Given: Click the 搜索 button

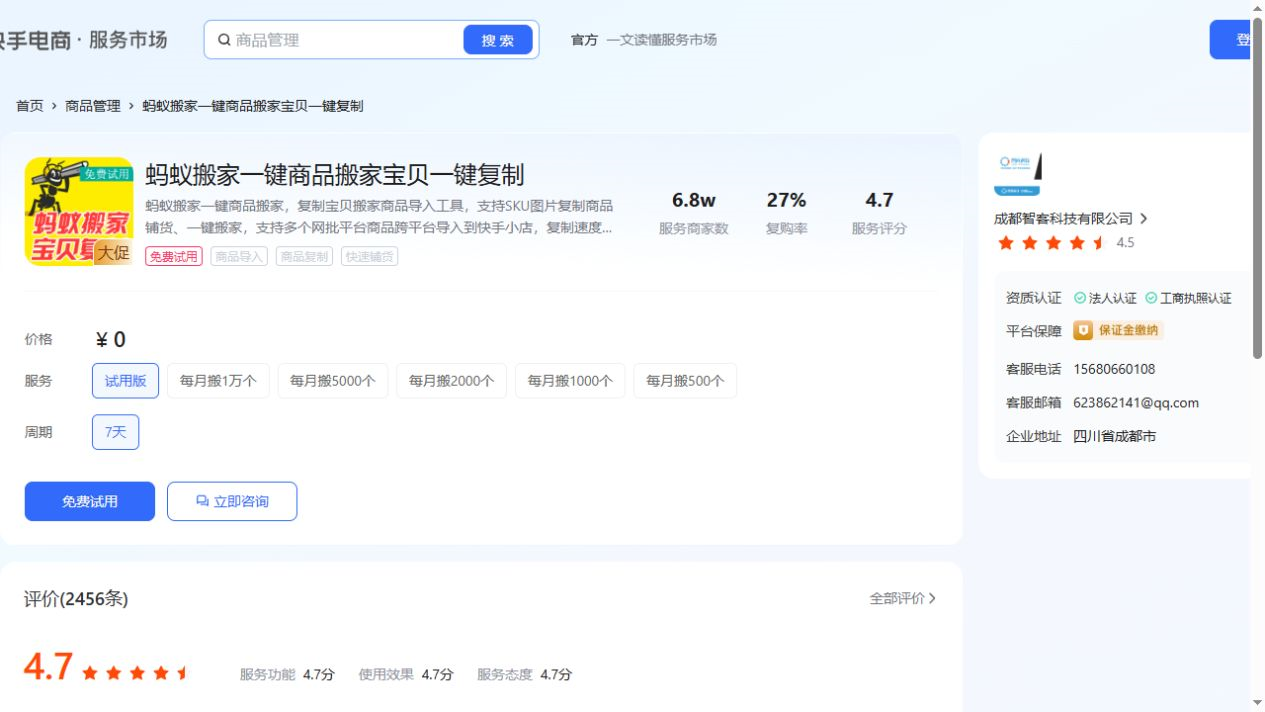Looking at the screenshot, I should coord(498,40).
